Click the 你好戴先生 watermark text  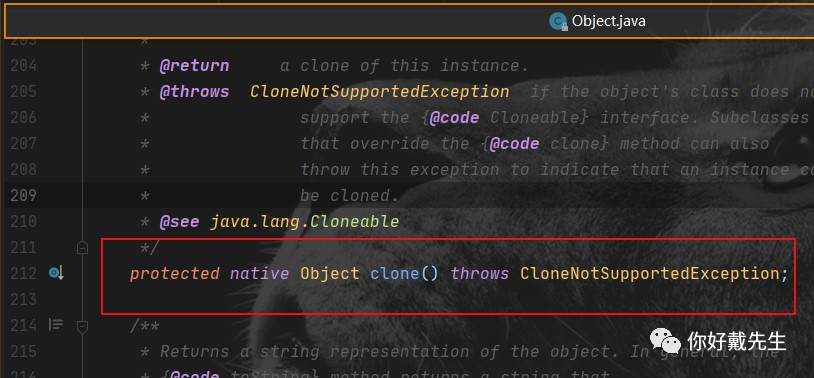point(737,342)
